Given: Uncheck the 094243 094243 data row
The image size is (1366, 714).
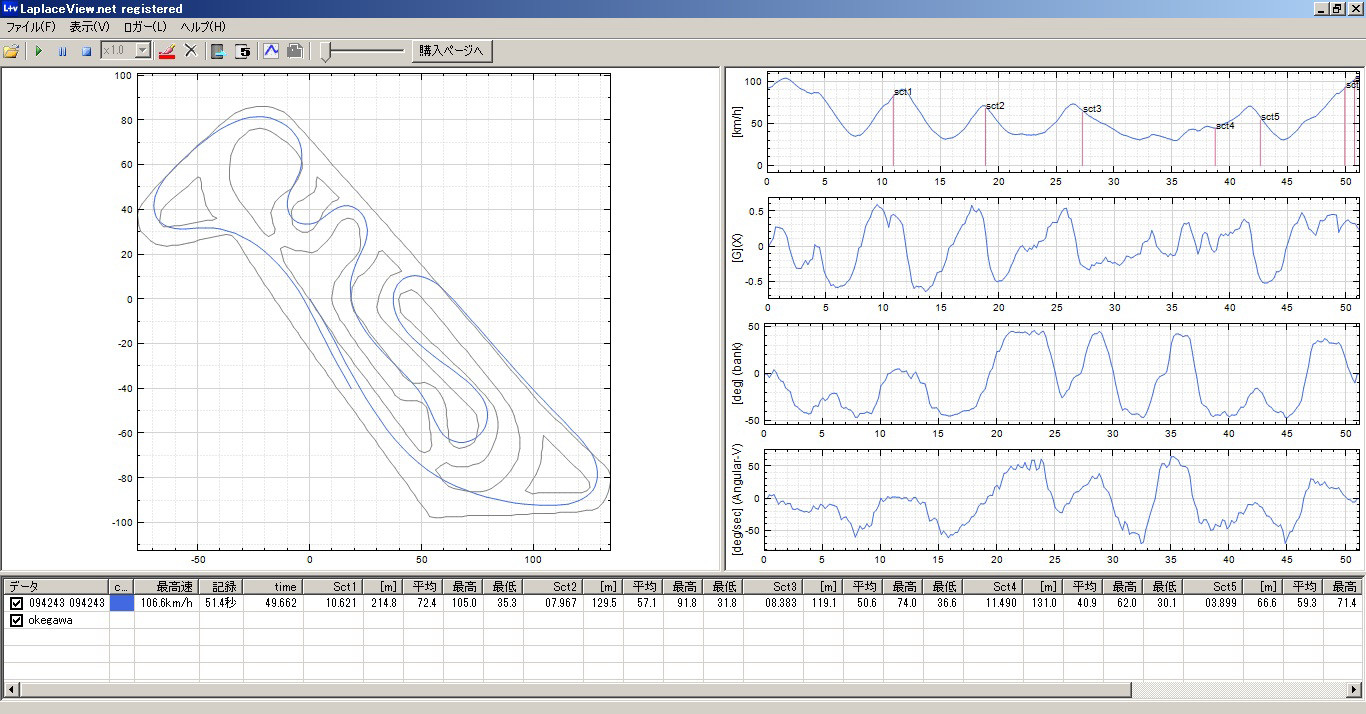Looking at the screenshot, I should (16, 603).
